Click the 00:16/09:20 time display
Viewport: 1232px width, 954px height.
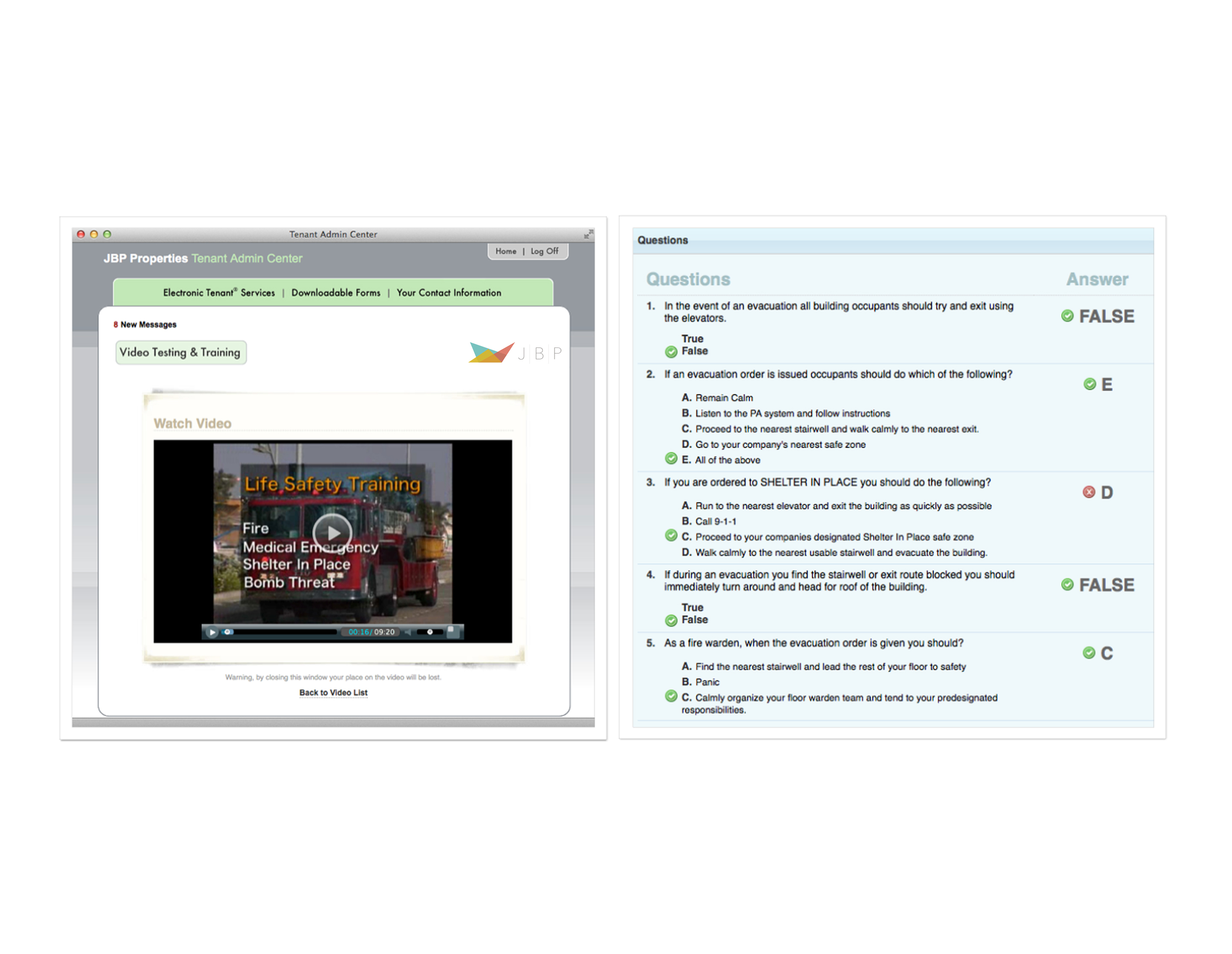(x=371, y=632)
